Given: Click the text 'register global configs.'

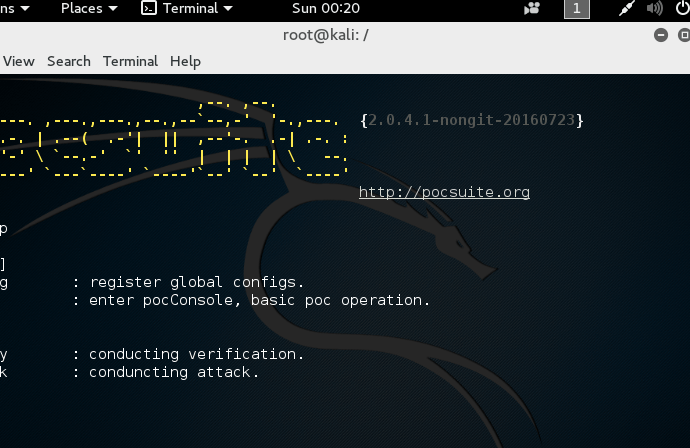Looking at the screenshot, I should 197,282.
